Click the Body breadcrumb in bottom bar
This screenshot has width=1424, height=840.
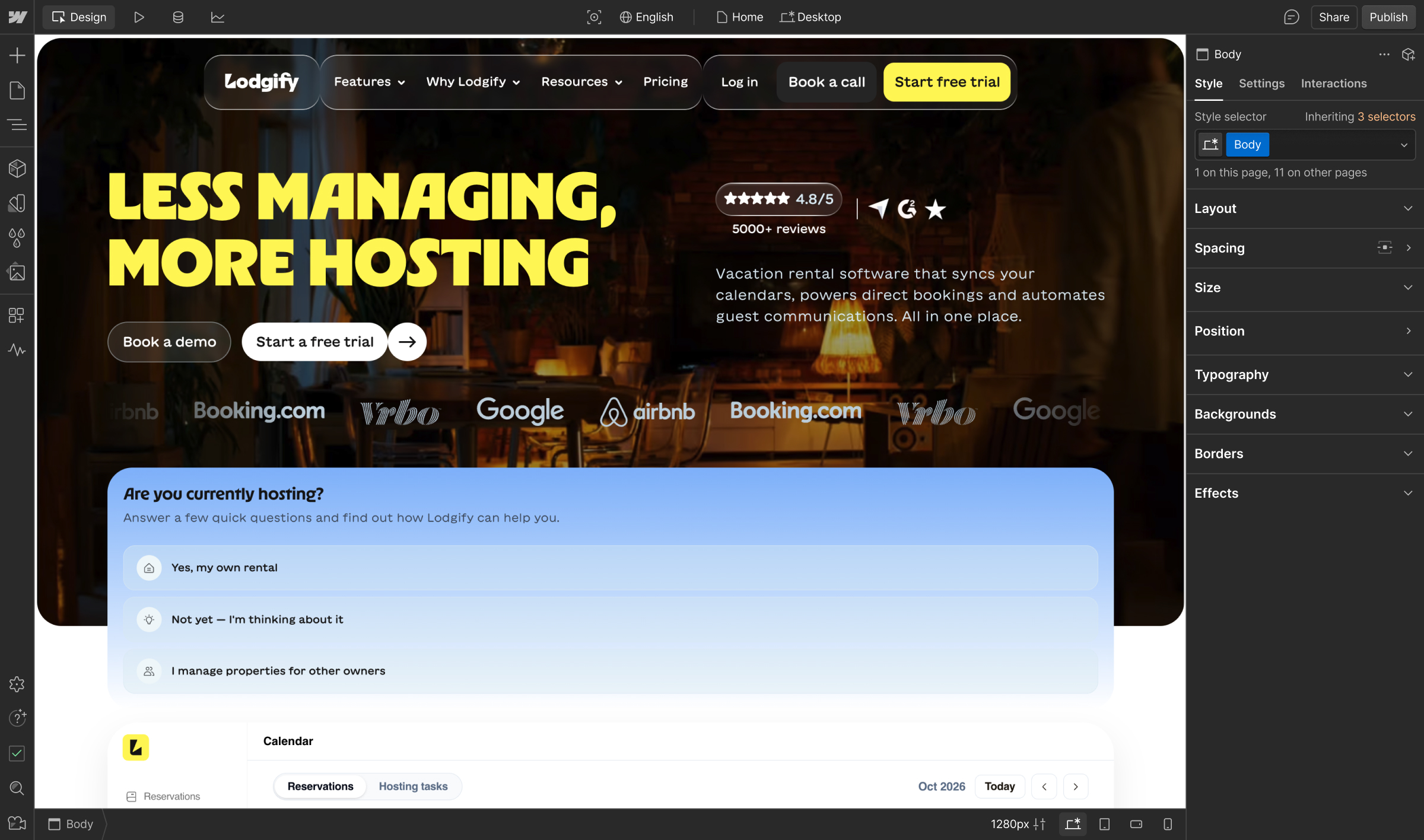pyautogui.click(x=71, y=824)
